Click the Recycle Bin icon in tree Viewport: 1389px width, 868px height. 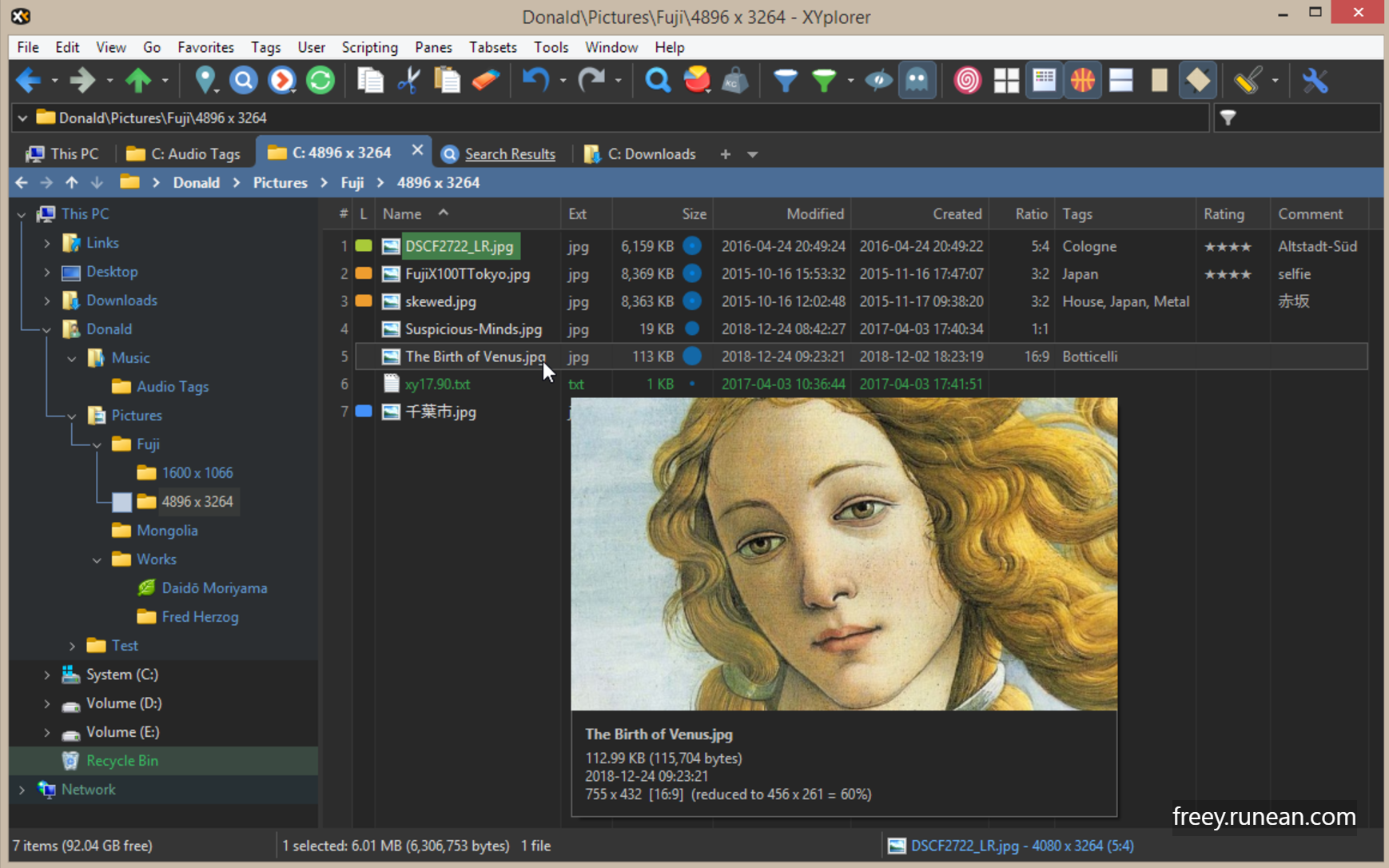(70, 760)
